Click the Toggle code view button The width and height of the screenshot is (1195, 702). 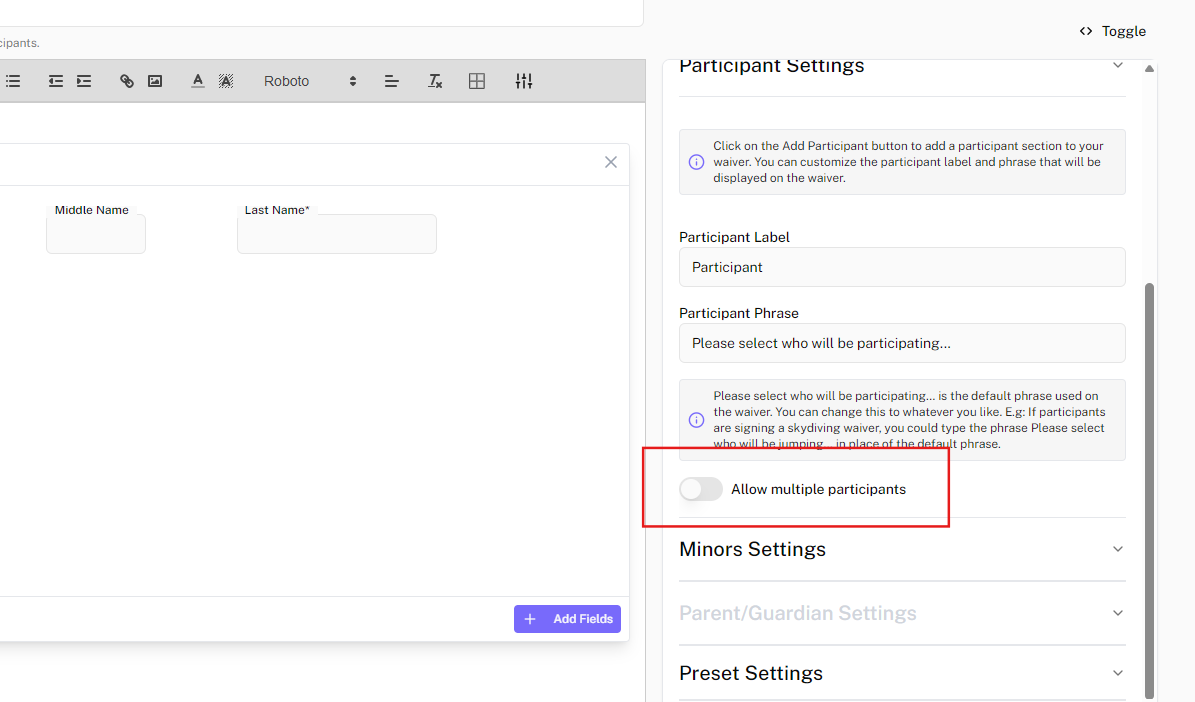pyautogui.click(x=1113, y=31)
